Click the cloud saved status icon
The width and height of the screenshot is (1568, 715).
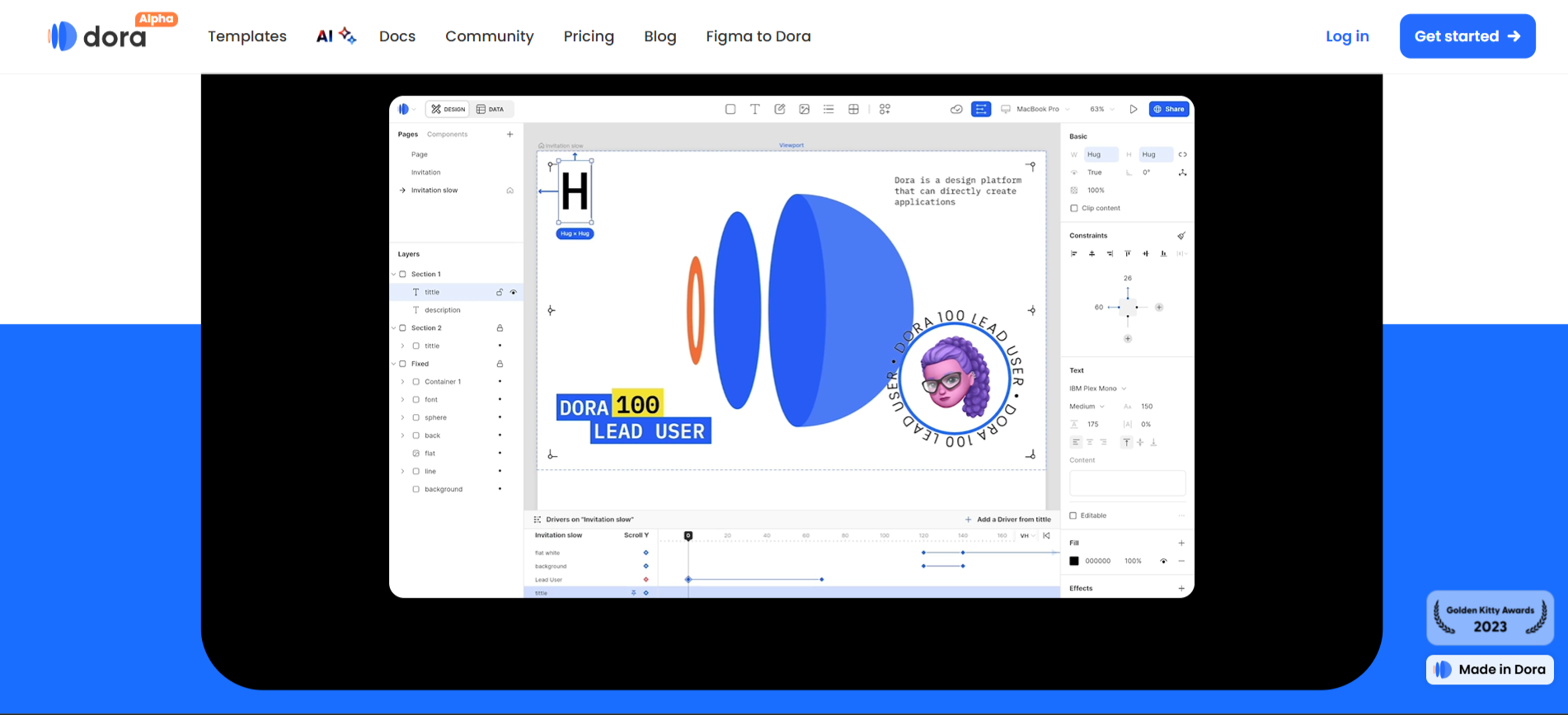[956, 109]
